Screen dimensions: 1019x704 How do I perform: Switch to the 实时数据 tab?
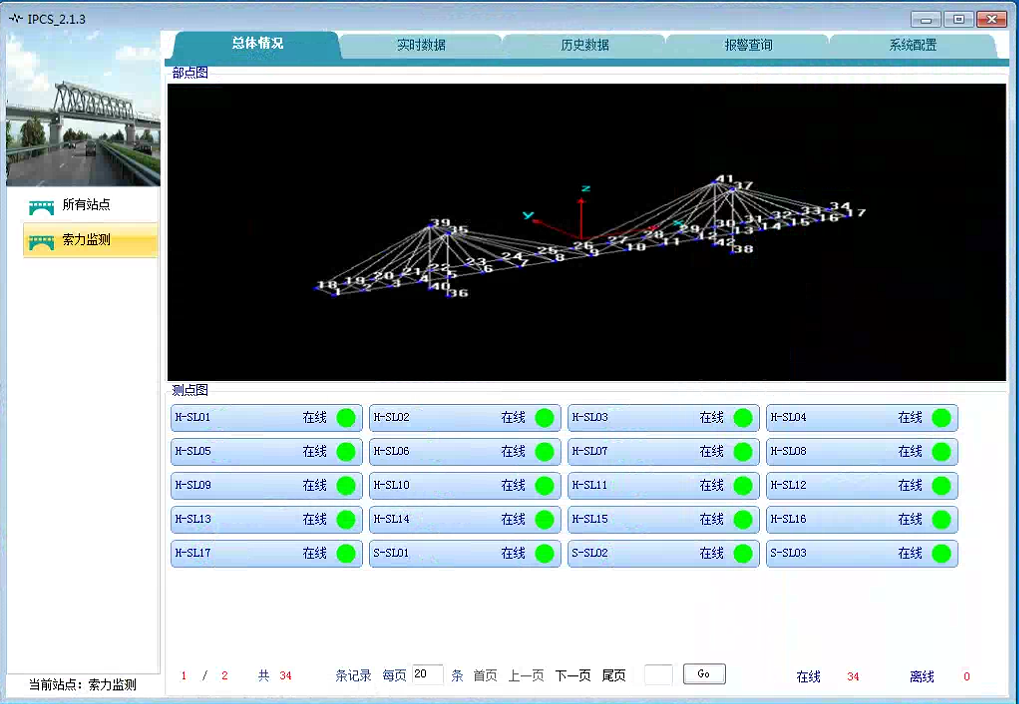pyautogui.click(x=421, y=46)
